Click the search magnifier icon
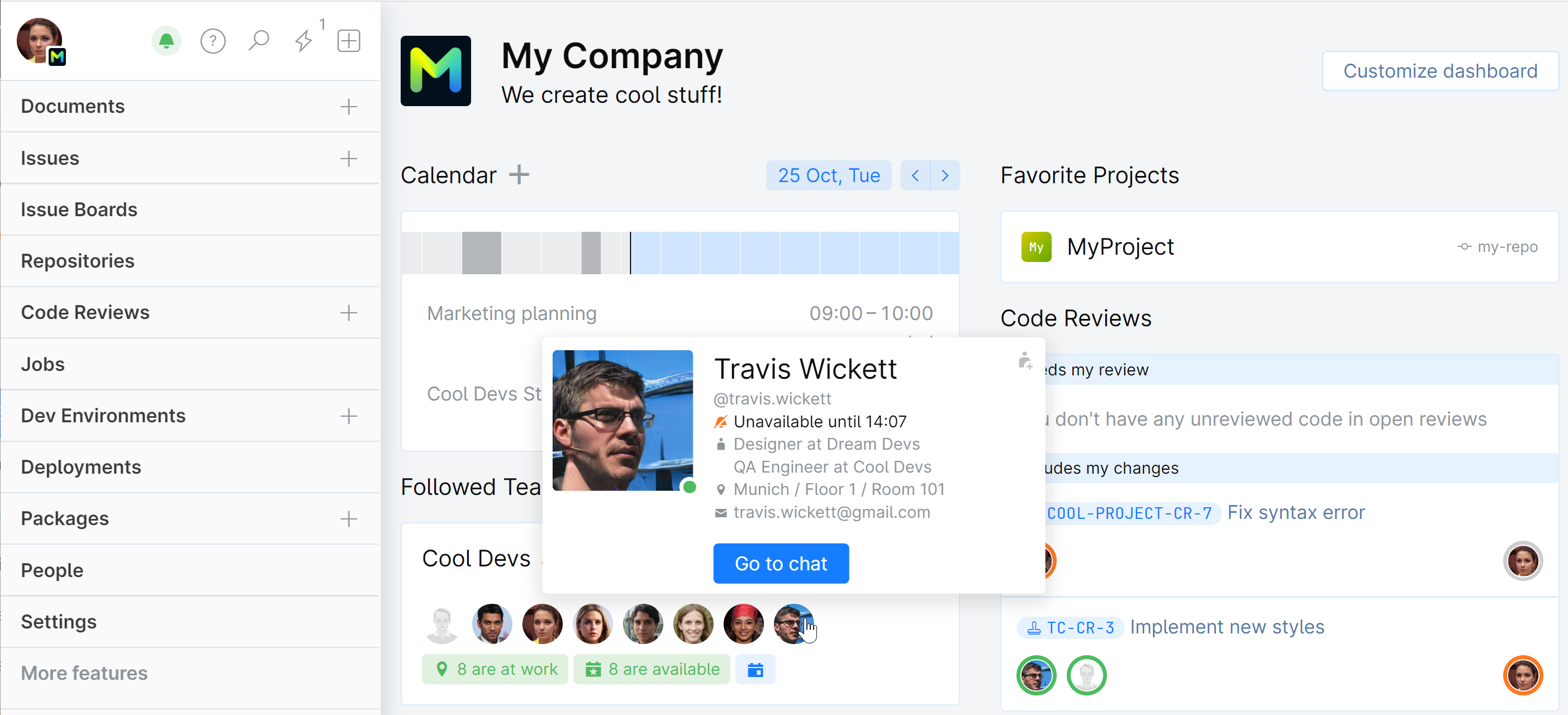 (259, 41)
